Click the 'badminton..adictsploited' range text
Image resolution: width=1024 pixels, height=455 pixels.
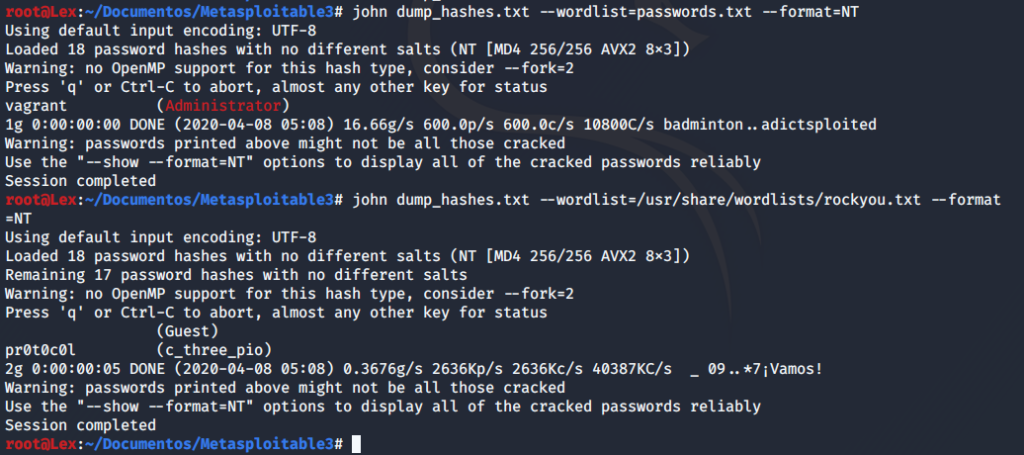[770, 124]
